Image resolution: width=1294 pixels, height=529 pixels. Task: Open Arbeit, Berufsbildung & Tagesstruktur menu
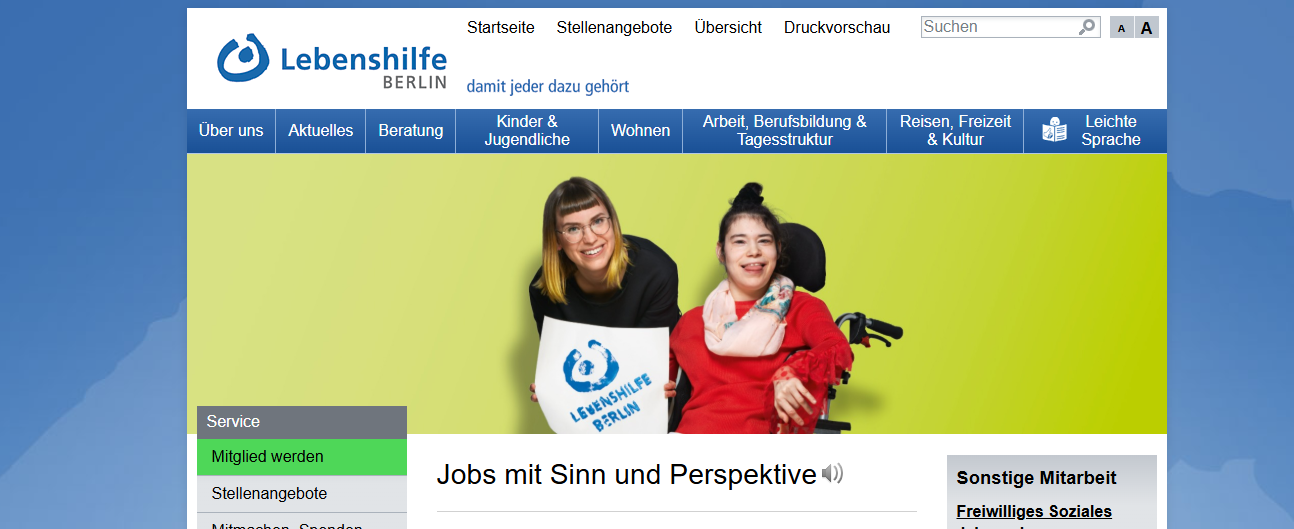pyautogui.click(x=785, y=131)
